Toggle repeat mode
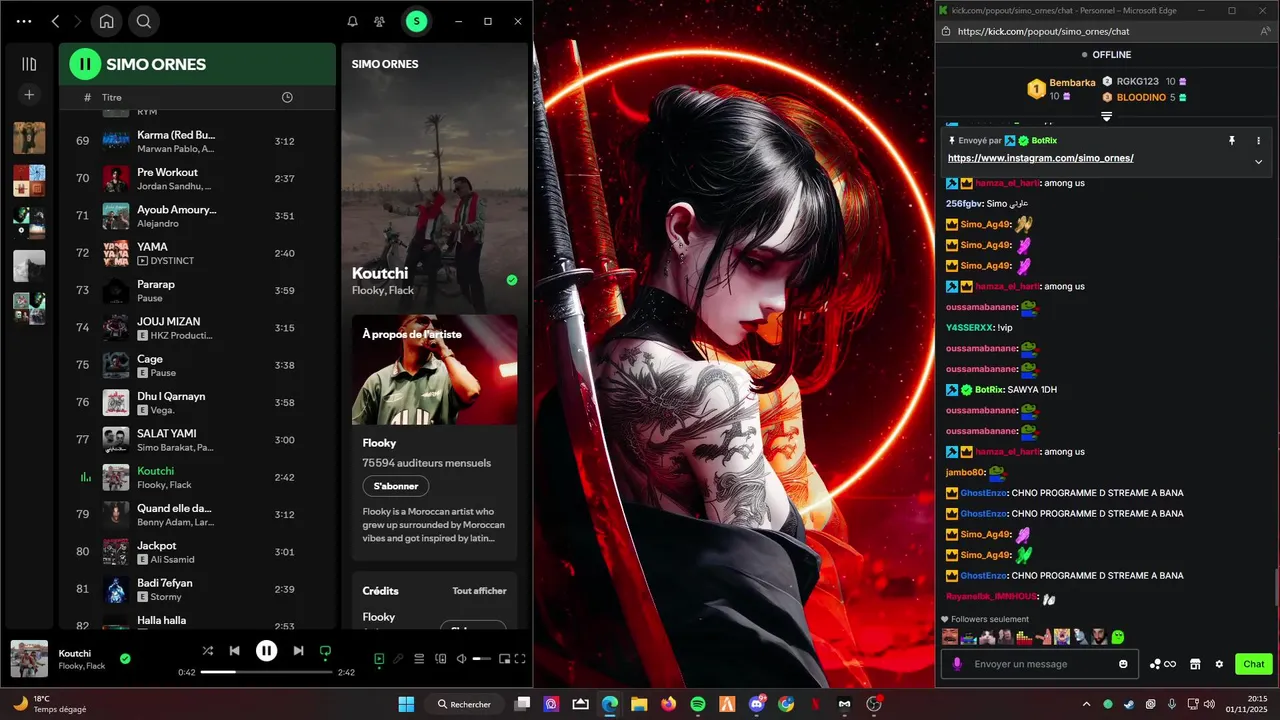This screenshot has height=720, width=1280. point(325,651)
